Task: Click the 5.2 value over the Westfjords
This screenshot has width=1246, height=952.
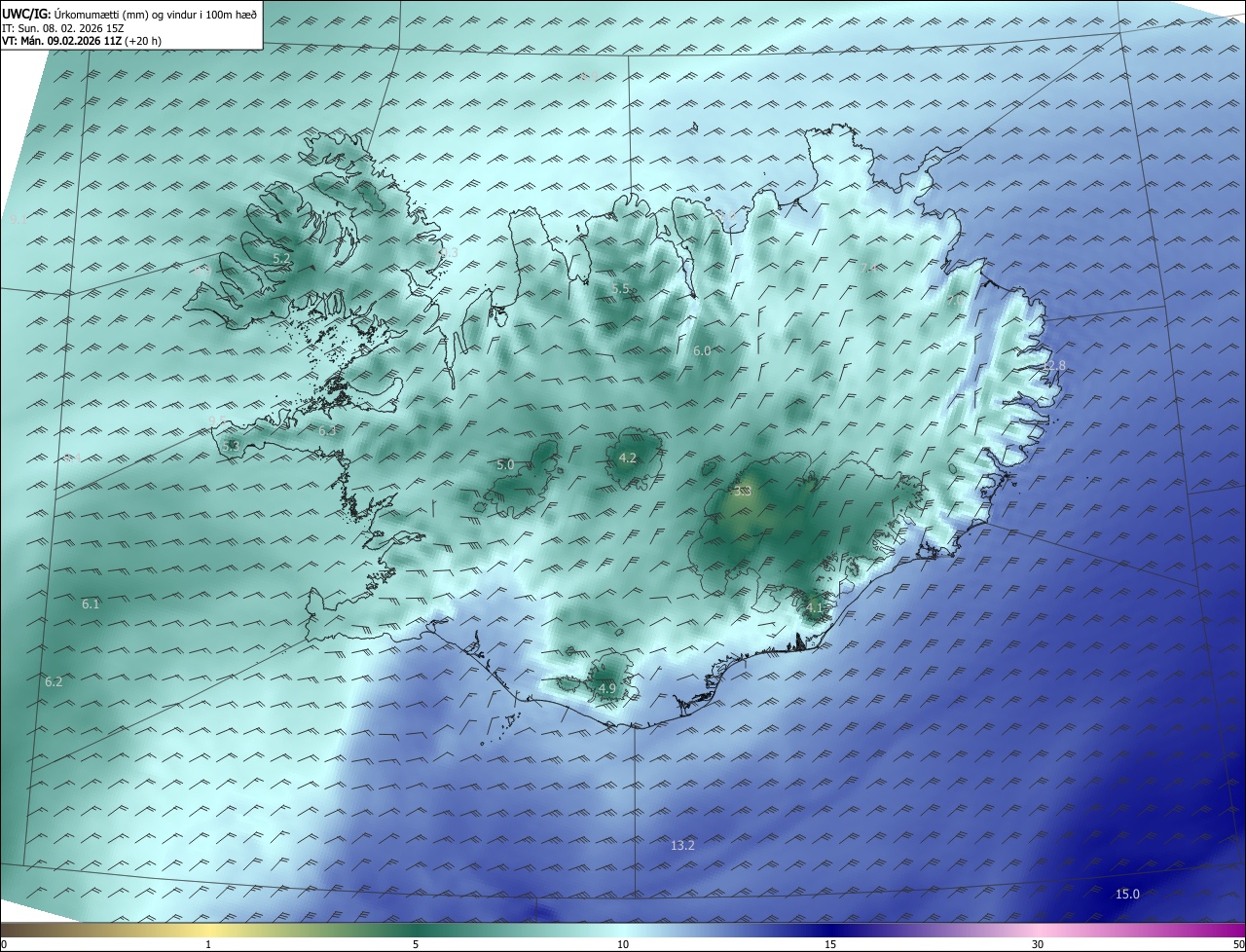Action: click(280, 259)
